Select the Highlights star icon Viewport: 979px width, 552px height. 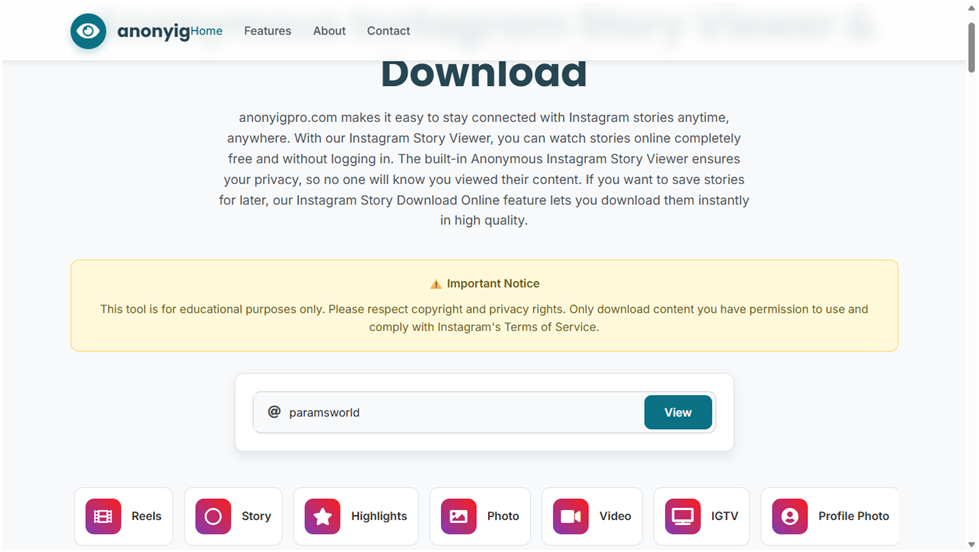pyautogui.click(x=322, y=516)
